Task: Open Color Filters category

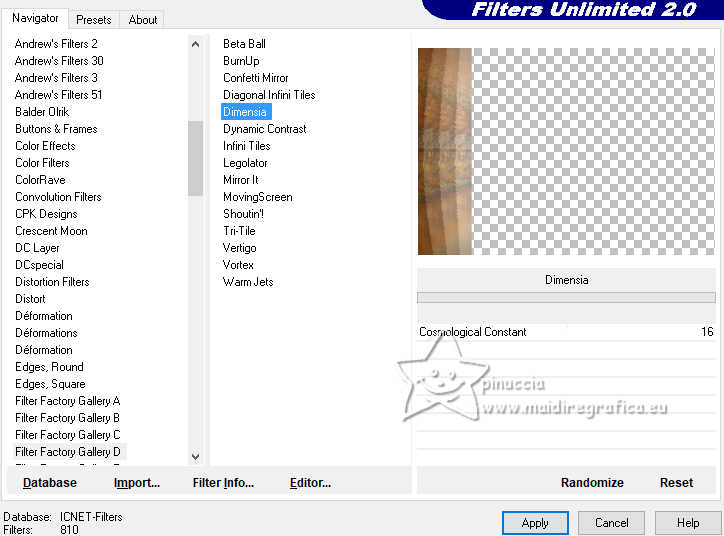Action: point(42,163)
